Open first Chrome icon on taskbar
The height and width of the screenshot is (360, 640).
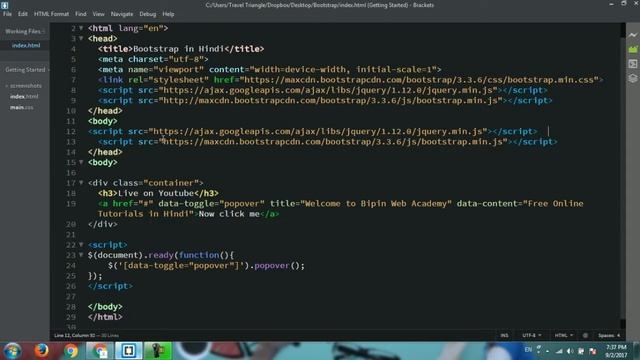coord(71,351)
